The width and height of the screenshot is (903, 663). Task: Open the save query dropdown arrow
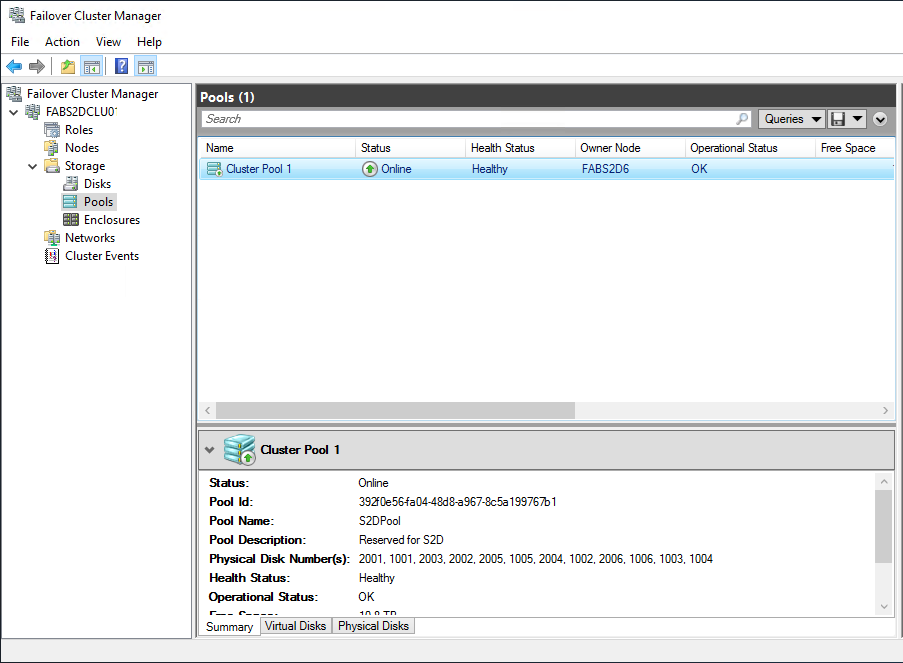point(858,119)
